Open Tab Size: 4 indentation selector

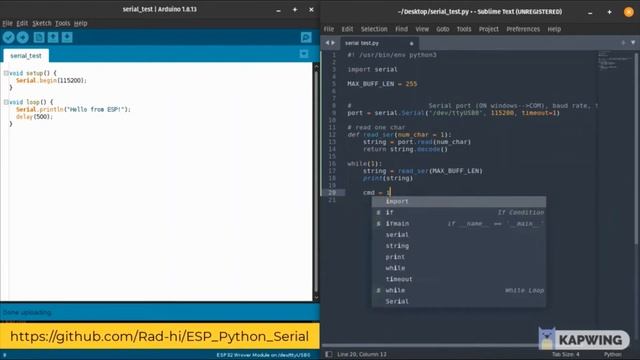(566, 354)
